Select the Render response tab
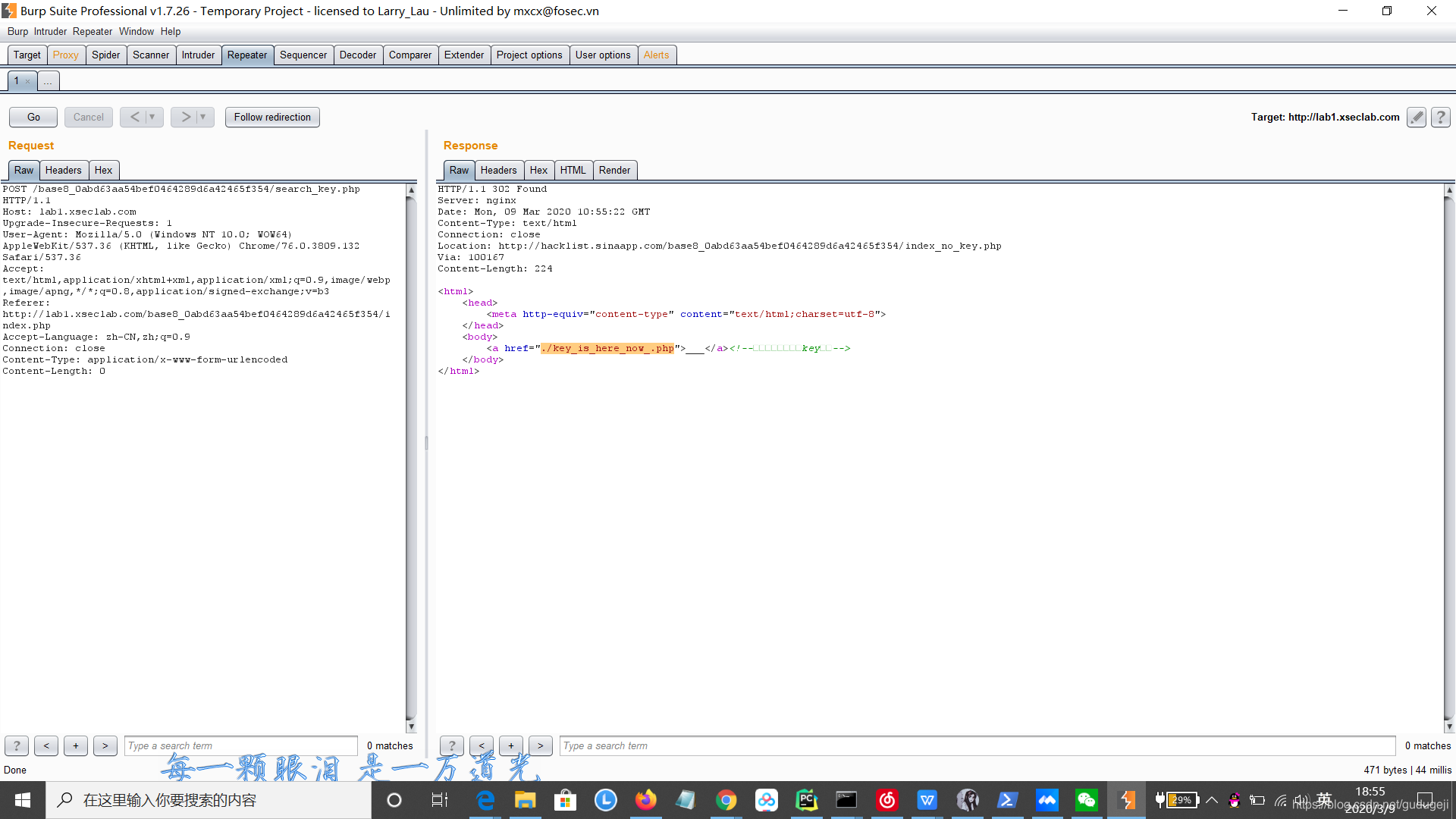This screenshot has height=819, width=1456. click(614, 169)
